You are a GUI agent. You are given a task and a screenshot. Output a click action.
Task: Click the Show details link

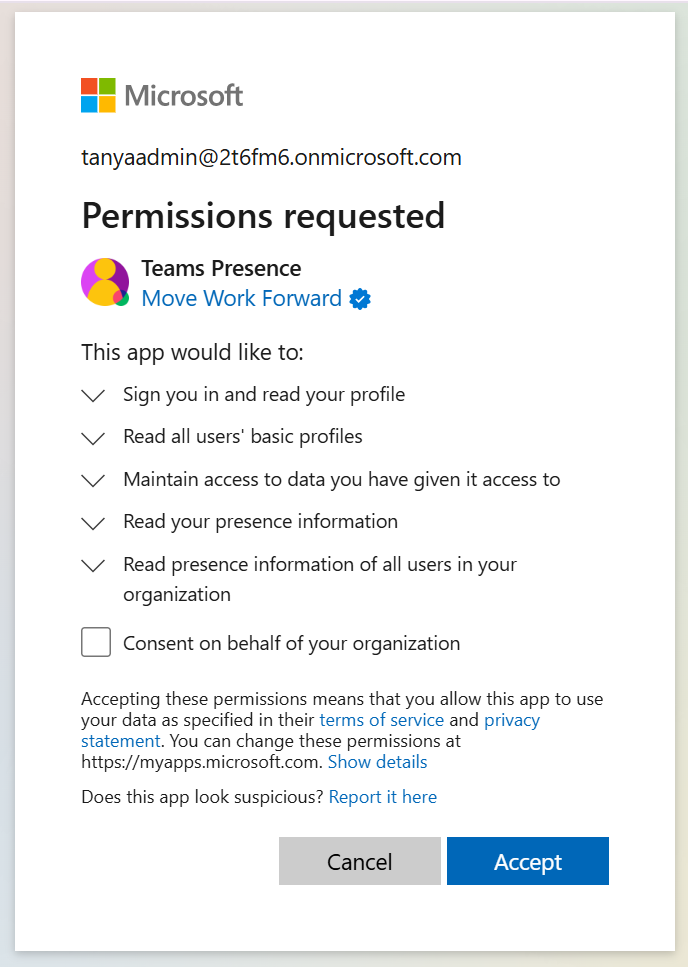point(377,762)
